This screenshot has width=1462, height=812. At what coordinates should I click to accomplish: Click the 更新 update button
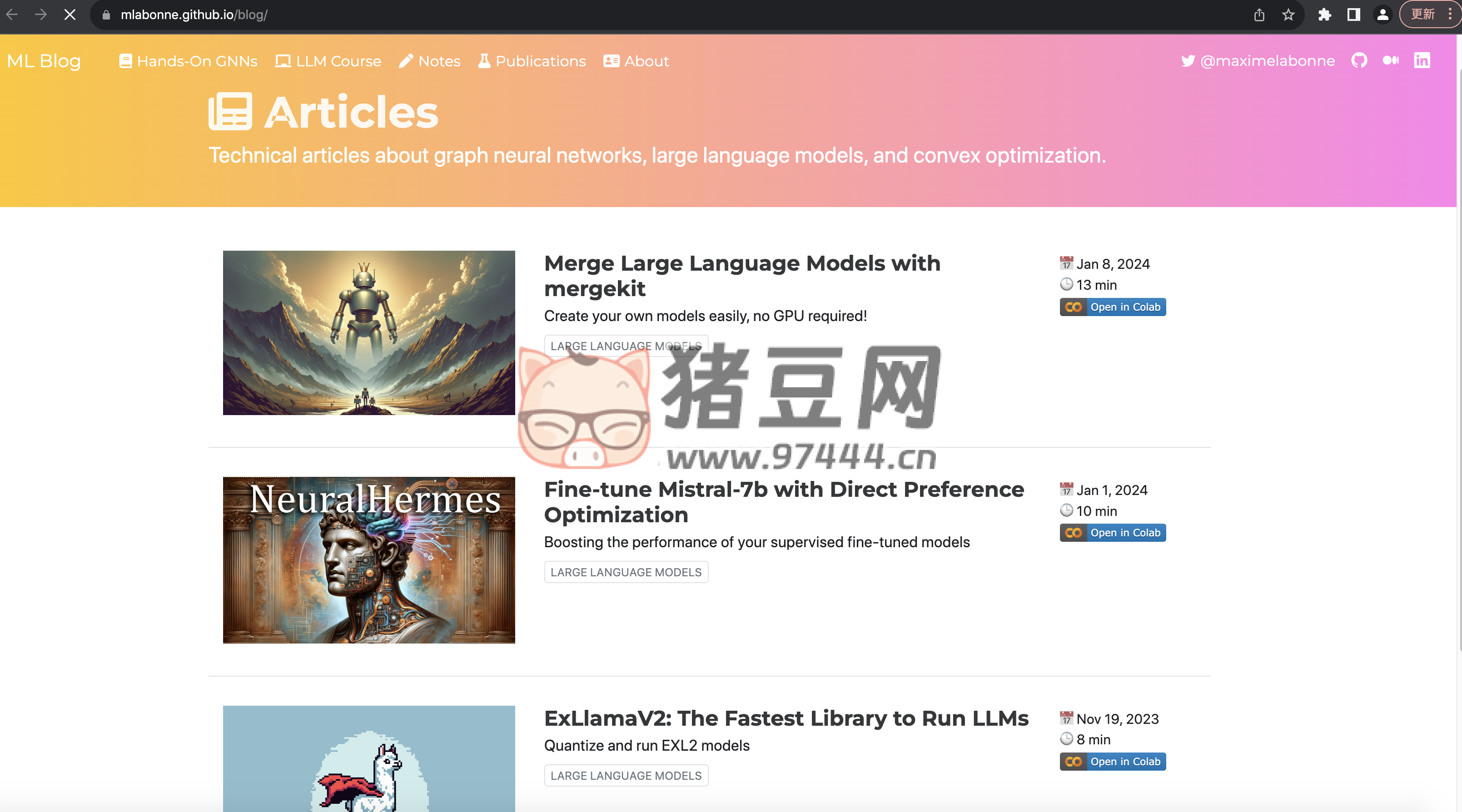pos(1423,14)
